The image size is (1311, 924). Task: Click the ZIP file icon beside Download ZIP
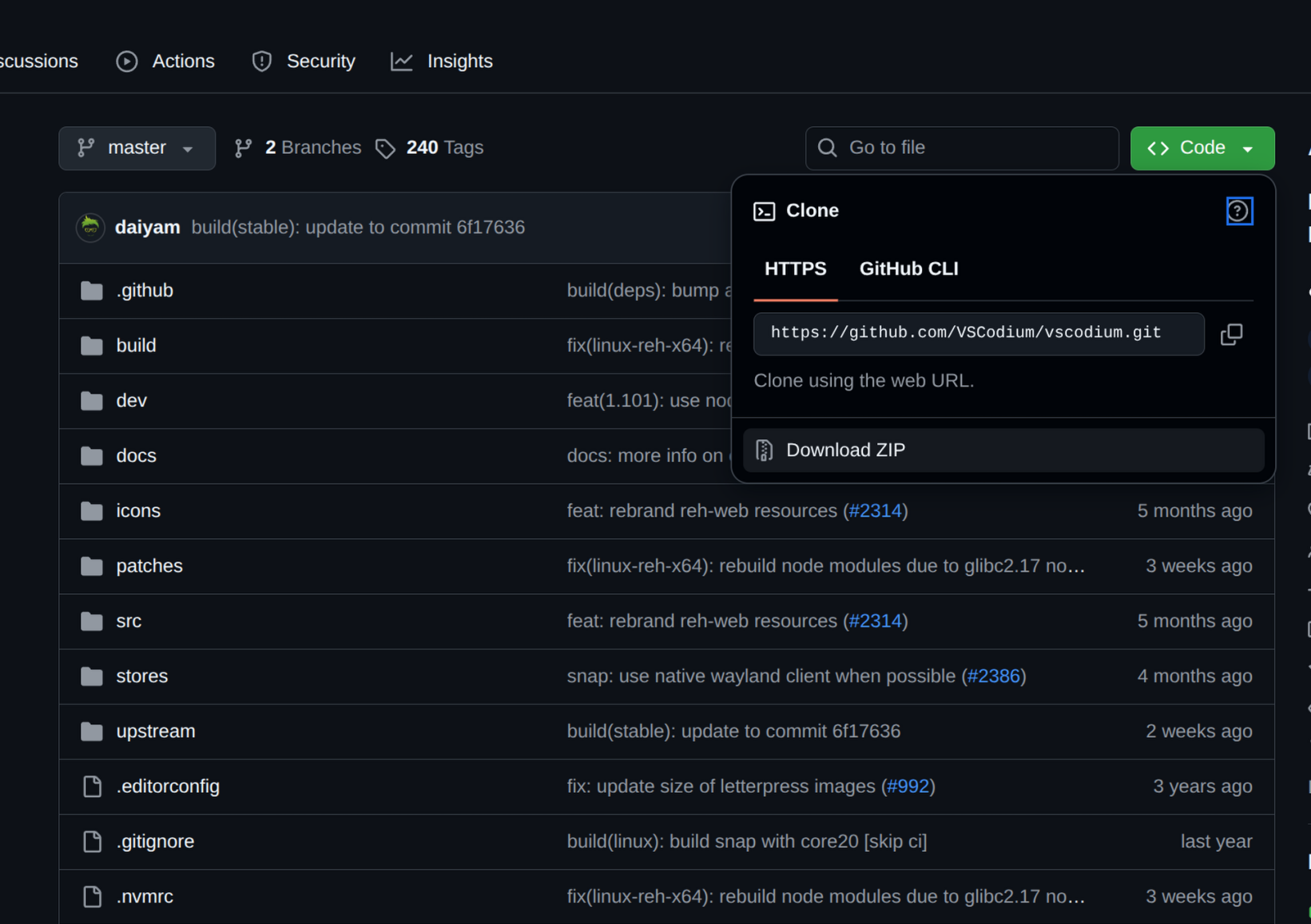[765, 450]
